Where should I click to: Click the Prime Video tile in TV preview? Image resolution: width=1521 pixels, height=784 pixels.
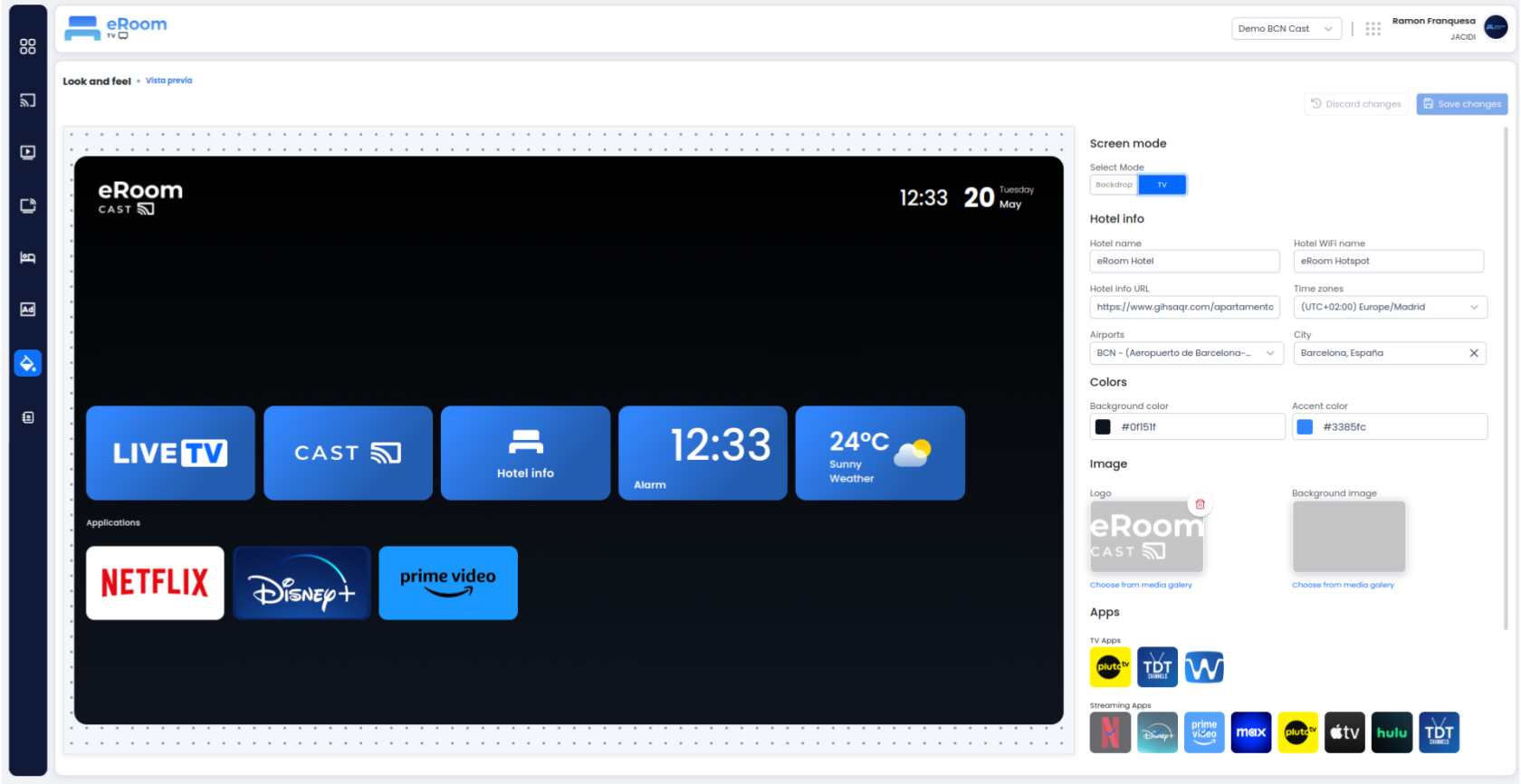(448, 583)
